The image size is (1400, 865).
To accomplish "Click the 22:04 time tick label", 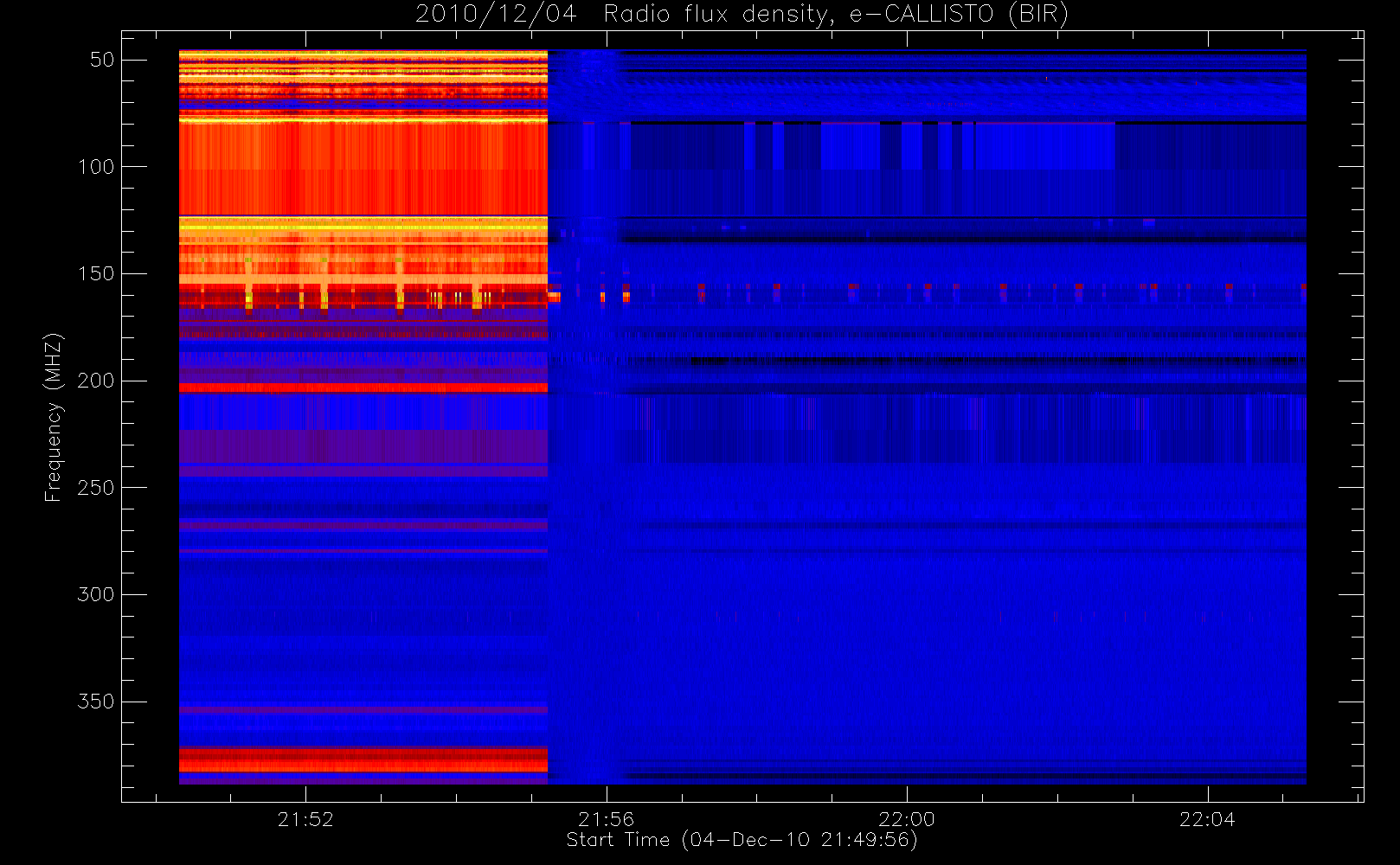I will [x=1207, y=819].
